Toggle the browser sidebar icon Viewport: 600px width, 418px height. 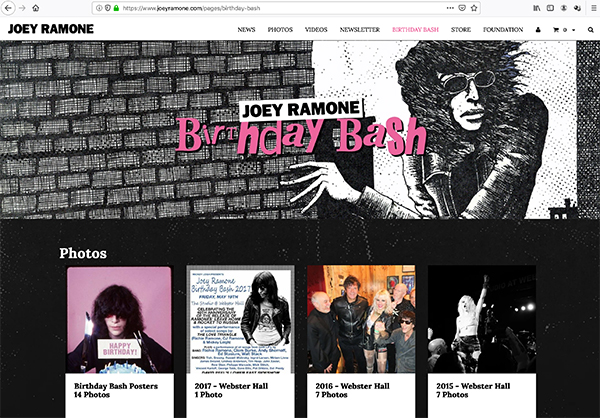pos(550,8)
